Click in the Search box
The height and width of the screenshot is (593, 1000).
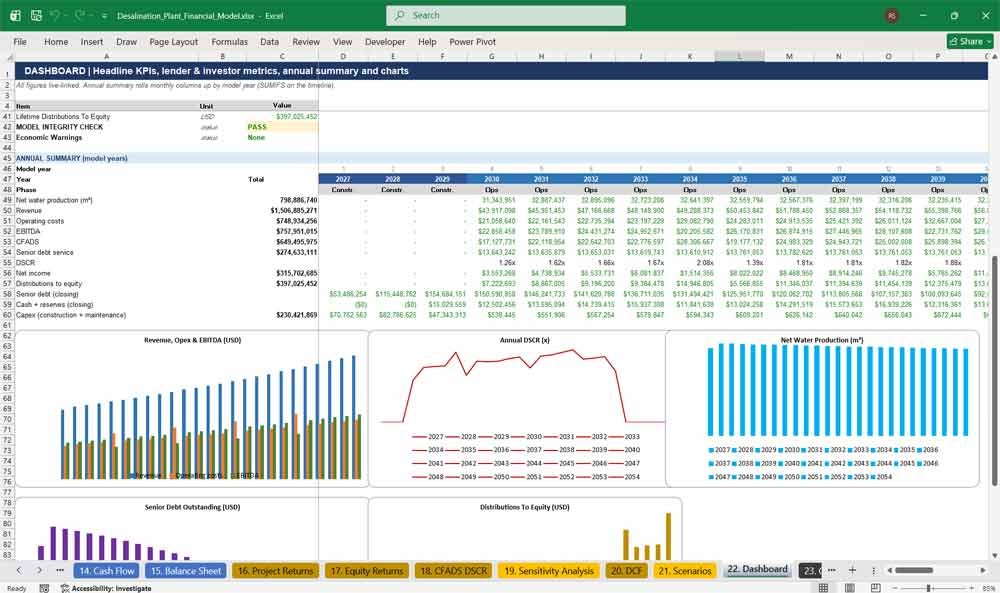click(x=506, y=15)
